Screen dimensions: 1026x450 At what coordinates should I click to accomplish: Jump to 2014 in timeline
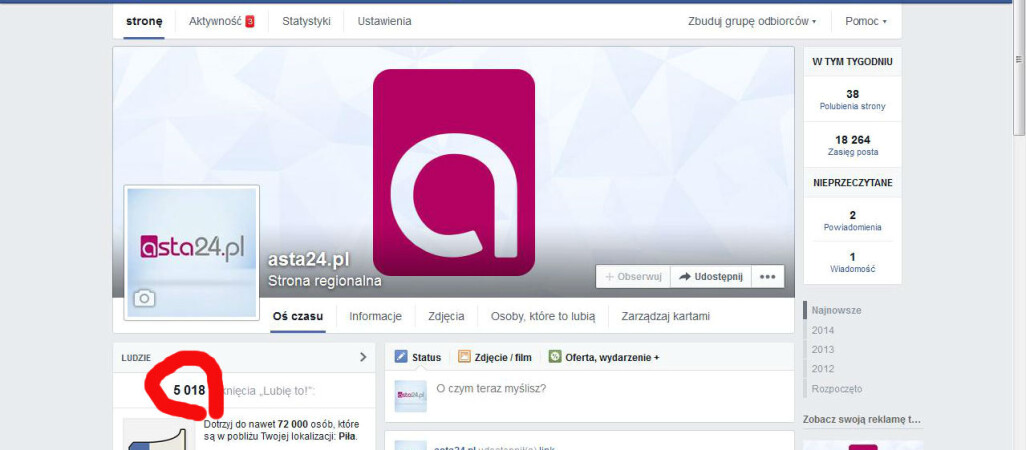pos(823,330)
